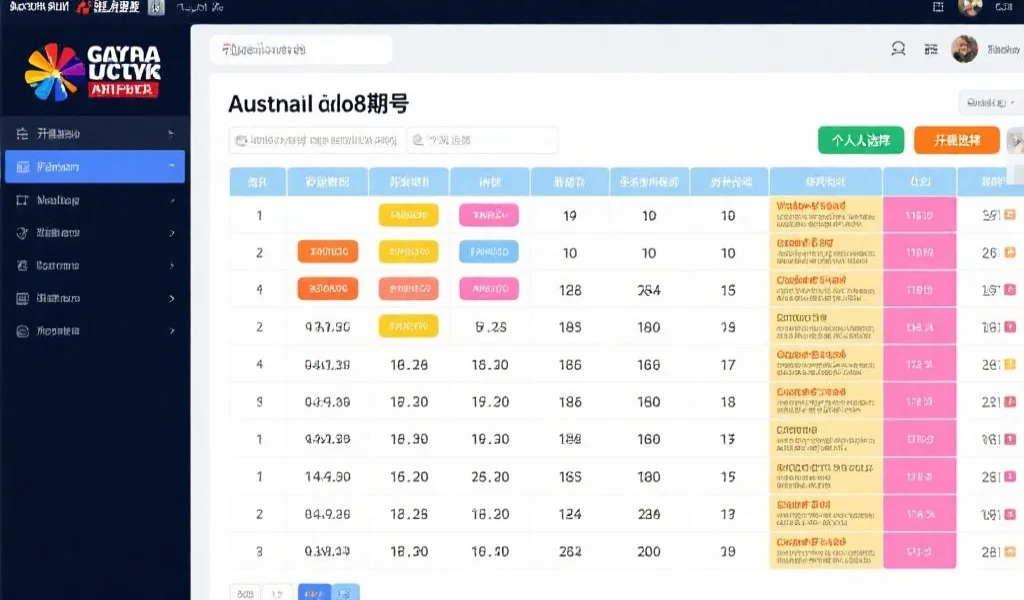Open support via the headset icon in header

[x=898, y=49]
